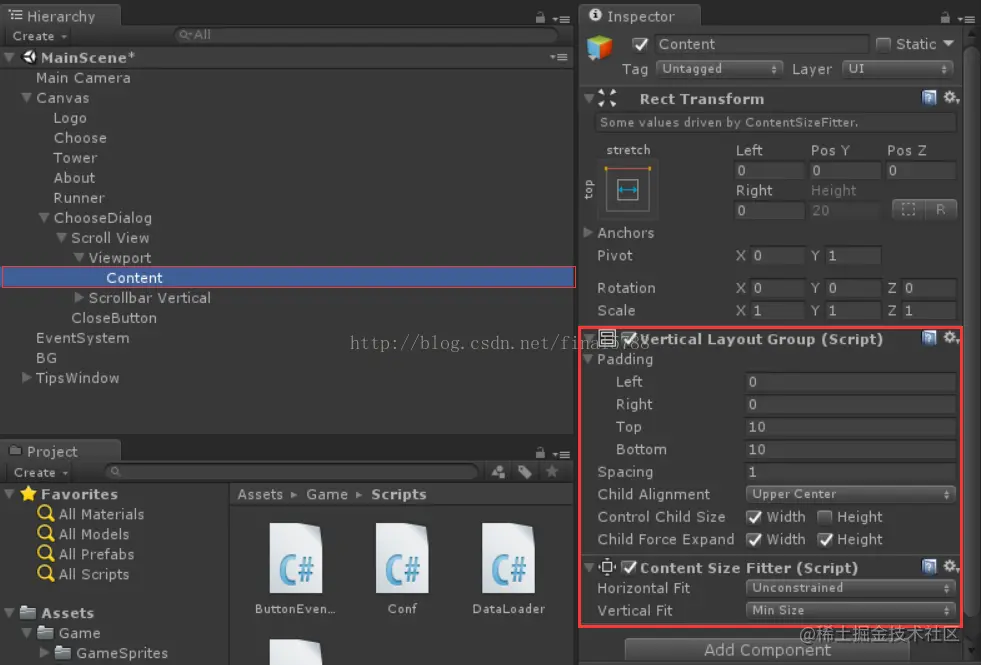Open Content Size Fitter gear menu

point(951,567)
